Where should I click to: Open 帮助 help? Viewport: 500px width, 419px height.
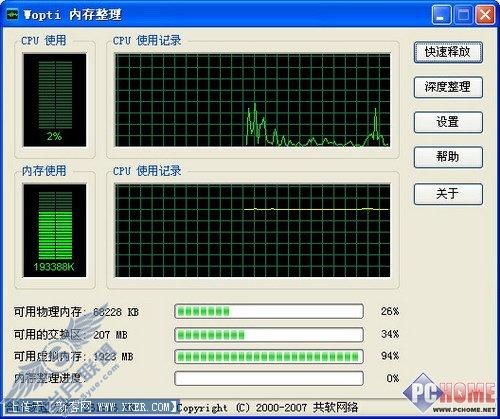(448, 157)
